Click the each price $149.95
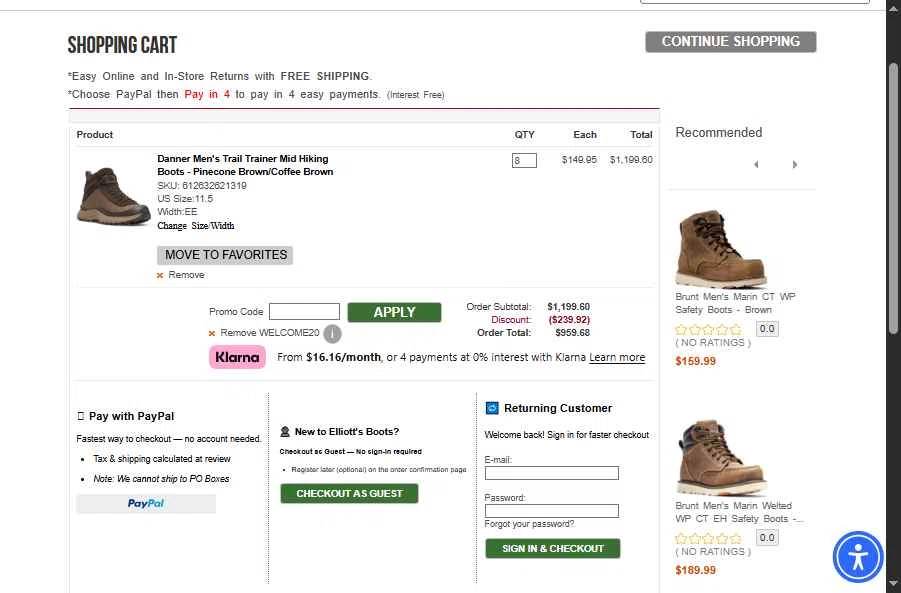The image size is (901, 593). point(579,160)
